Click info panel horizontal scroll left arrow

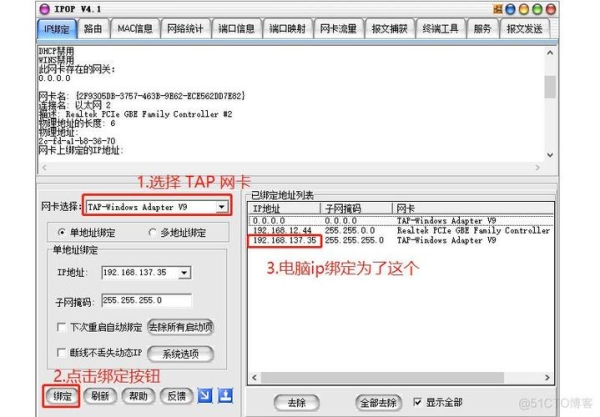44,168
